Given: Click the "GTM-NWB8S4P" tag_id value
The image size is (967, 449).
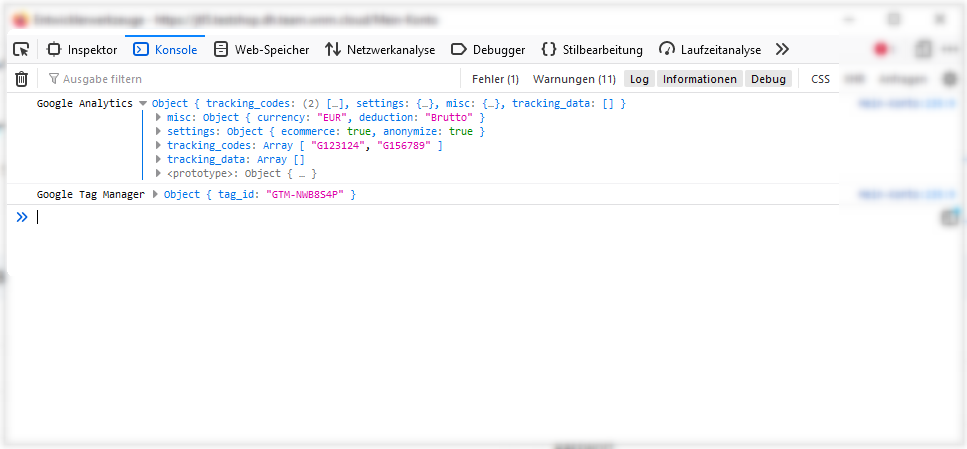Looking at the screenshot, I should (x=305, y=194).
